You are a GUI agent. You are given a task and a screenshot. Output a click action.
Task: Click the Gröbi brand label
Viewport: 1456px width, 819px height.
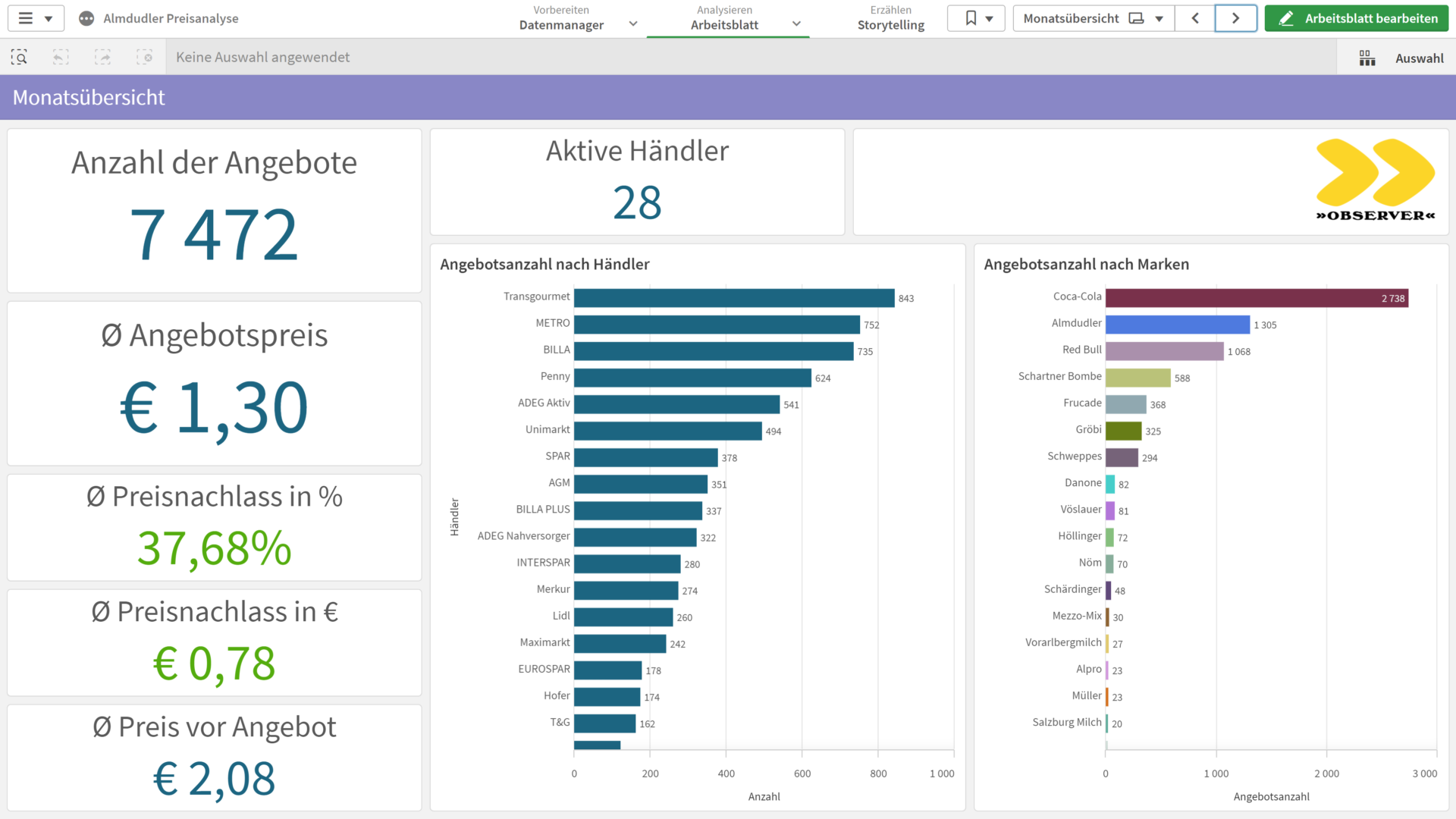pos(1088,429)
